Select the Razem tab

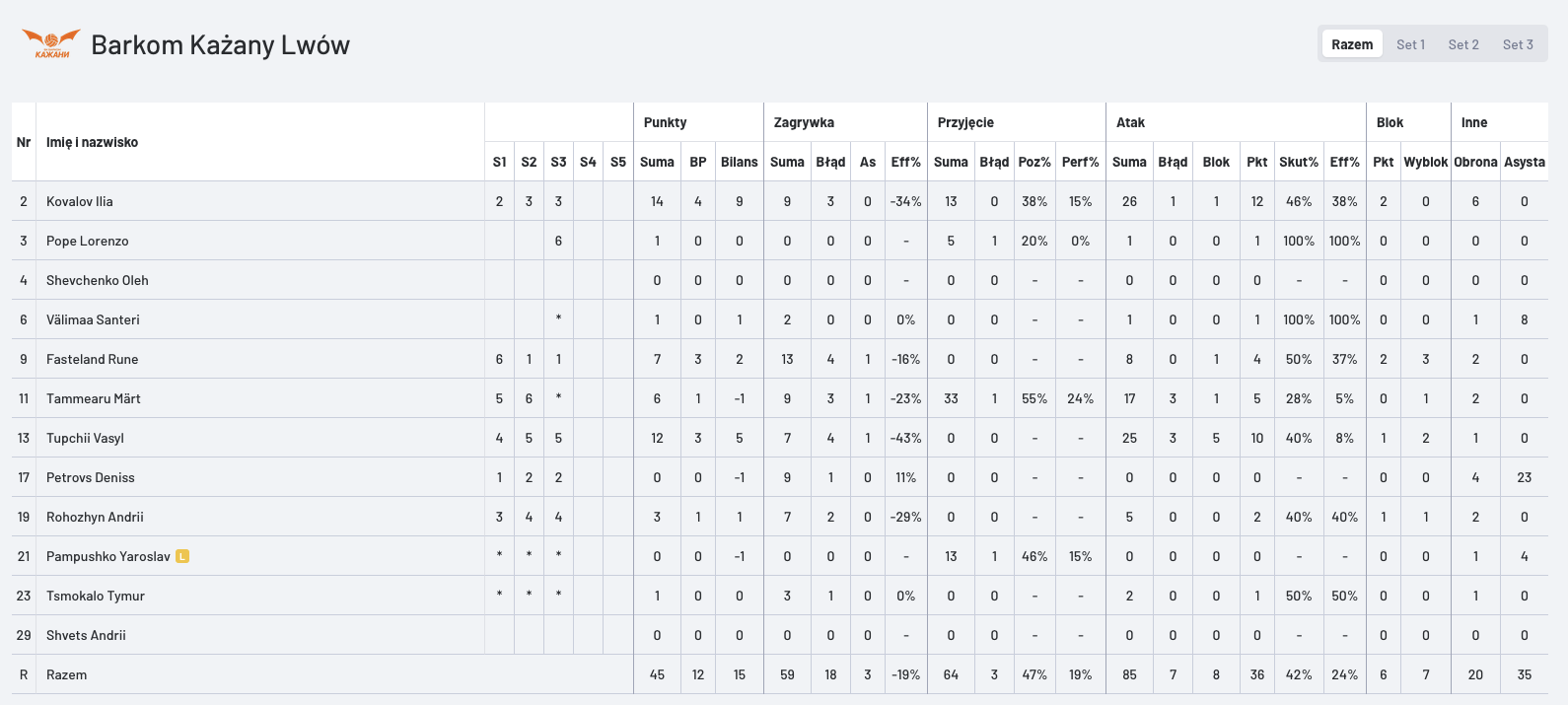1352,44
